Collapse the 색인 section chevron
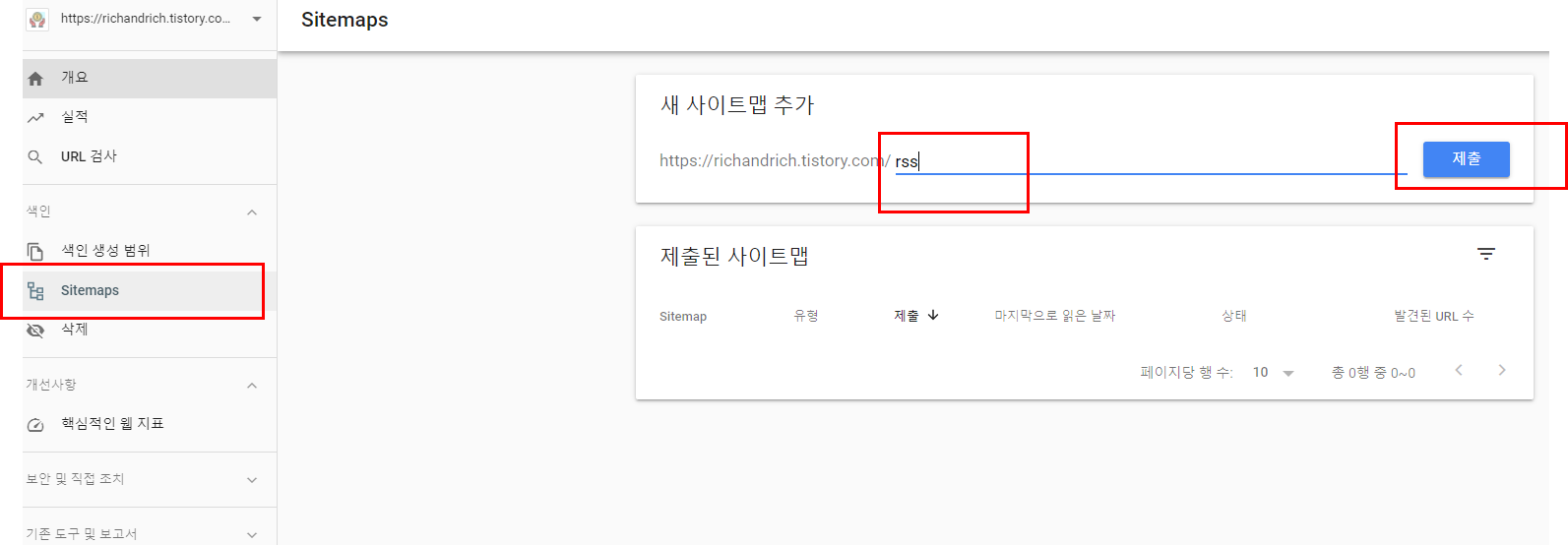1568x545 pixels. 252,212
